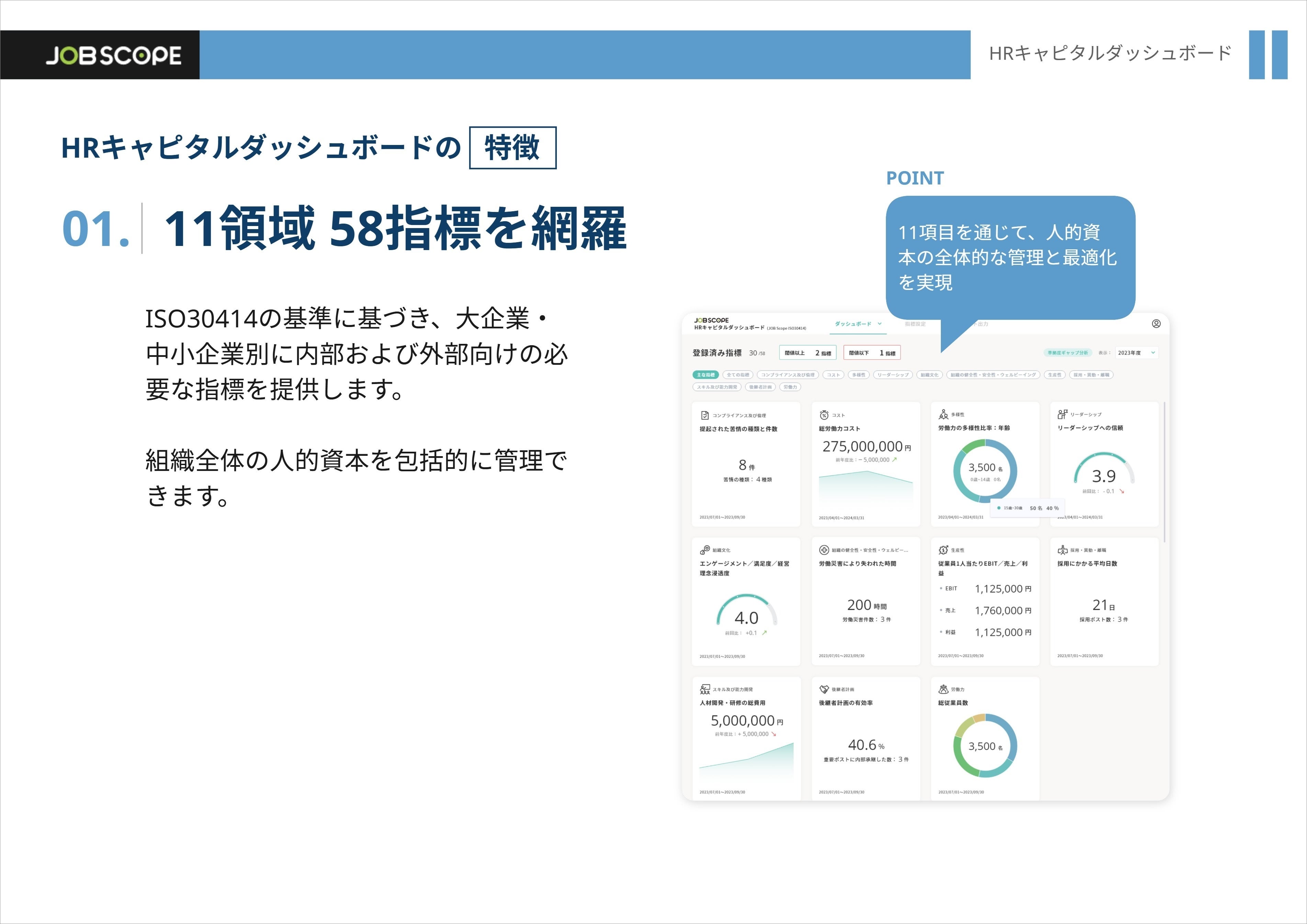Expand the ダッシュボード menu chevron
This screenshot has height=924, width=1307.
(x=879, y=323)
